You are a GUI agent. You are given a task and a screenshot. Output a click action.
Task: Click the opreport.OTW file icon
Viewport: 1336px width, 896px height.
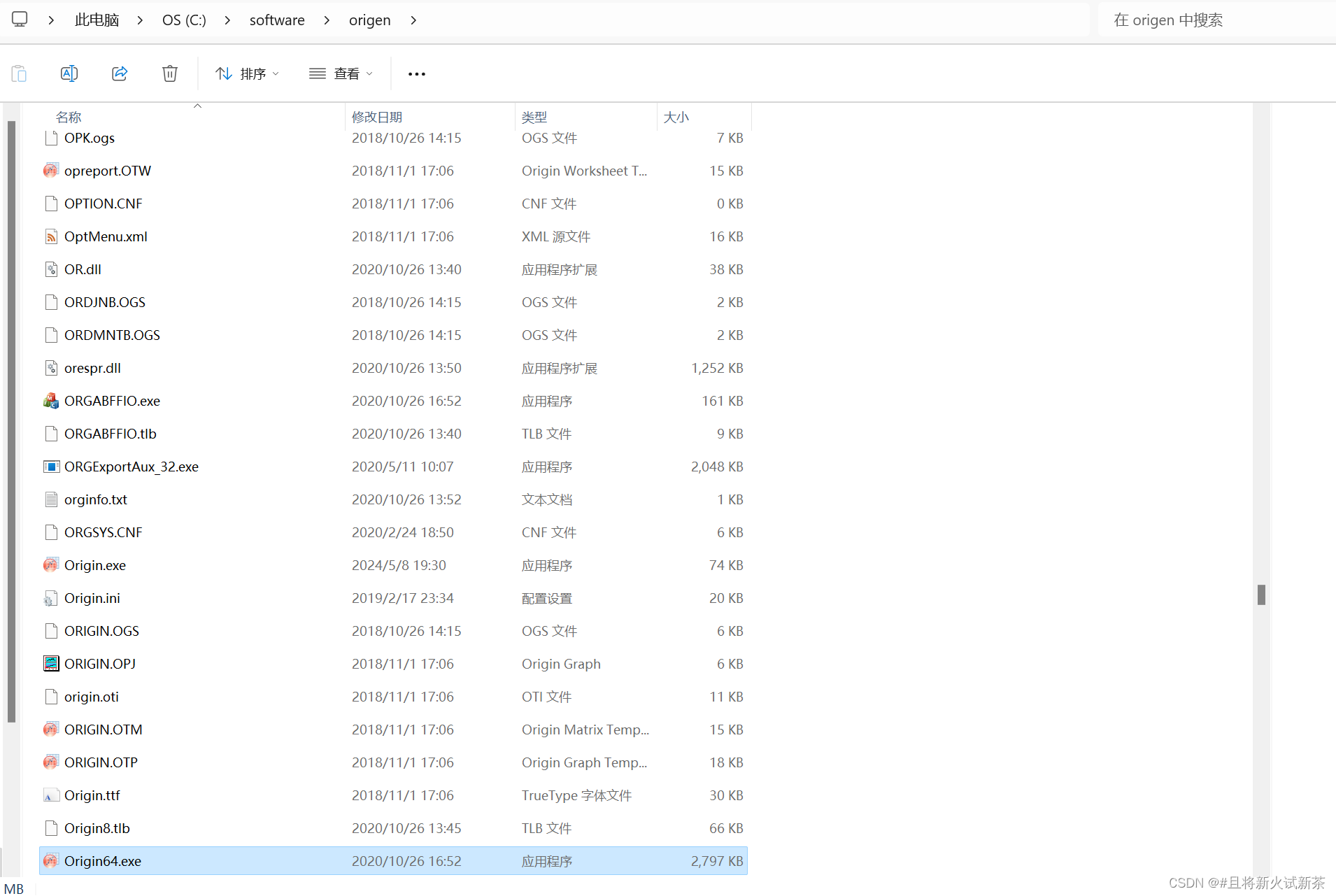coord(51,171)
